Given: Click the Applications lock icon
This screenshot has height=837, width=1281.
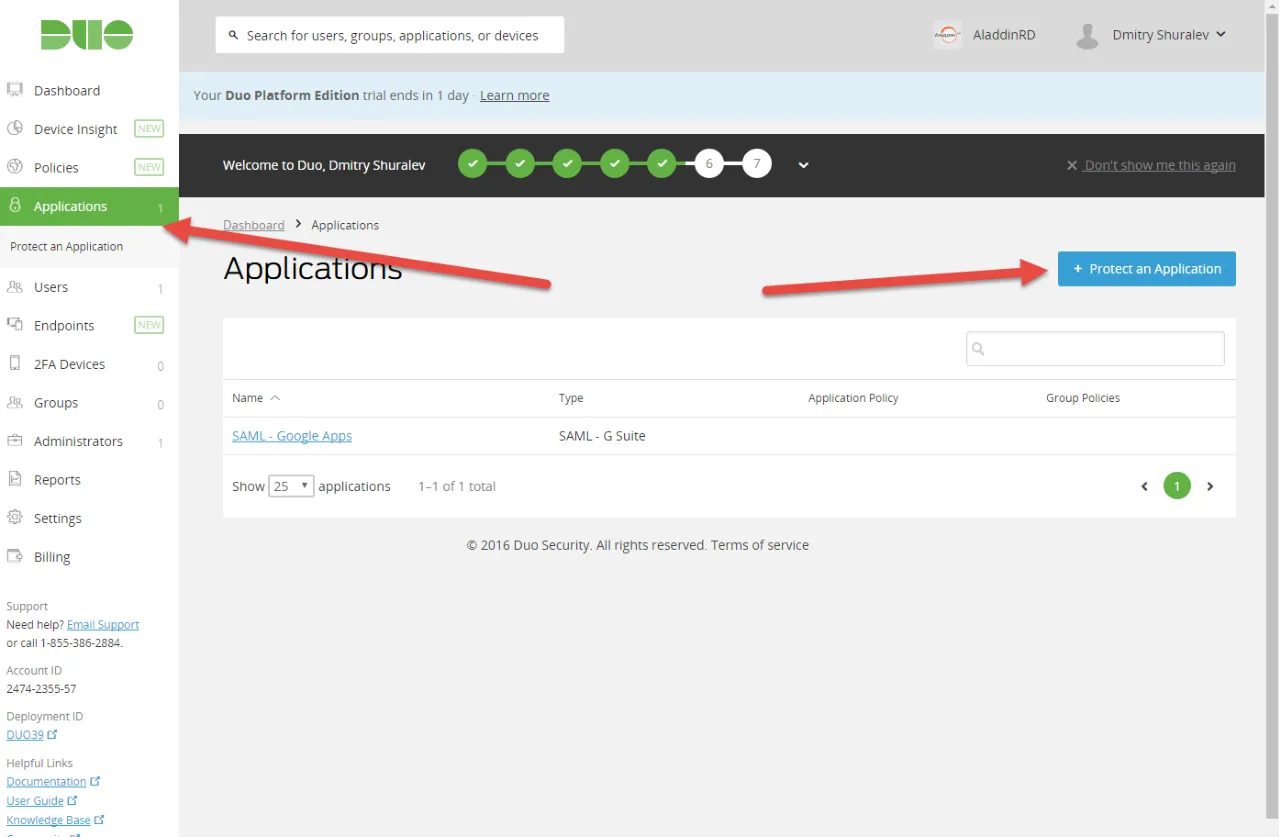Looking at the screenshot, I should (15, 205).
